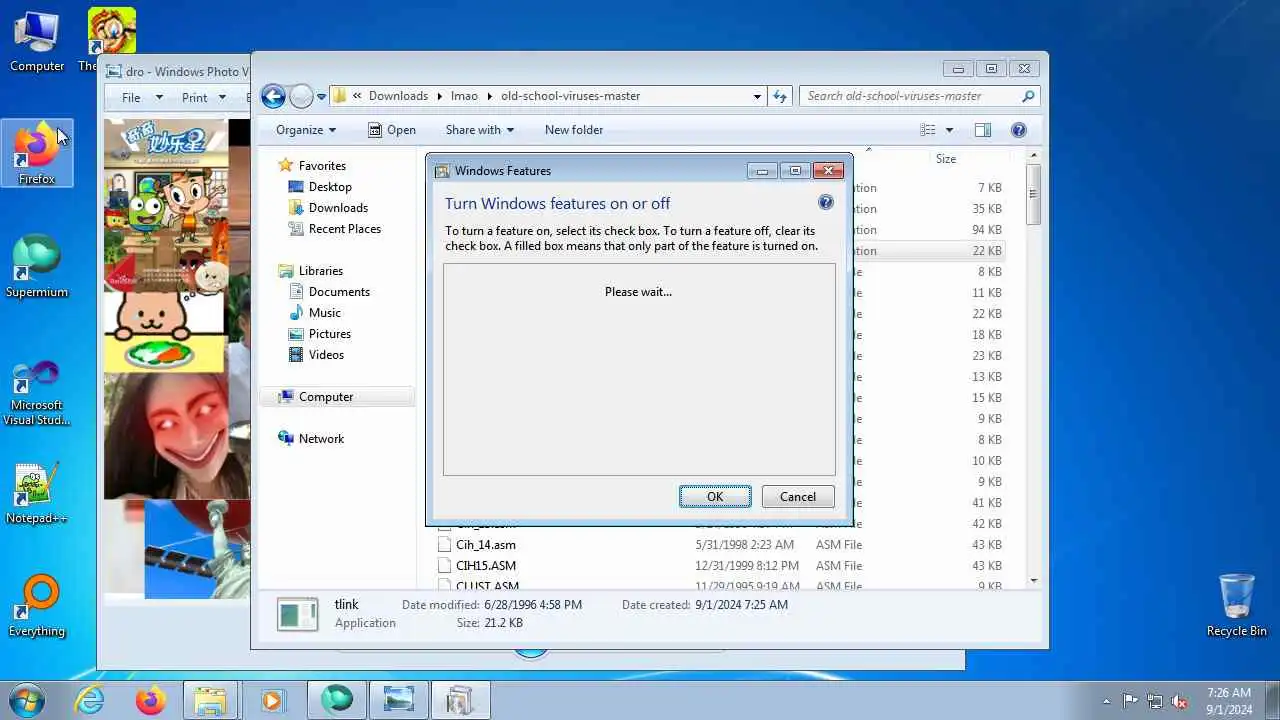The height and width of the screenshot is (720, 1280).
Task: Select Libraries in the navigation pane
Action: (x=320, y=271)
